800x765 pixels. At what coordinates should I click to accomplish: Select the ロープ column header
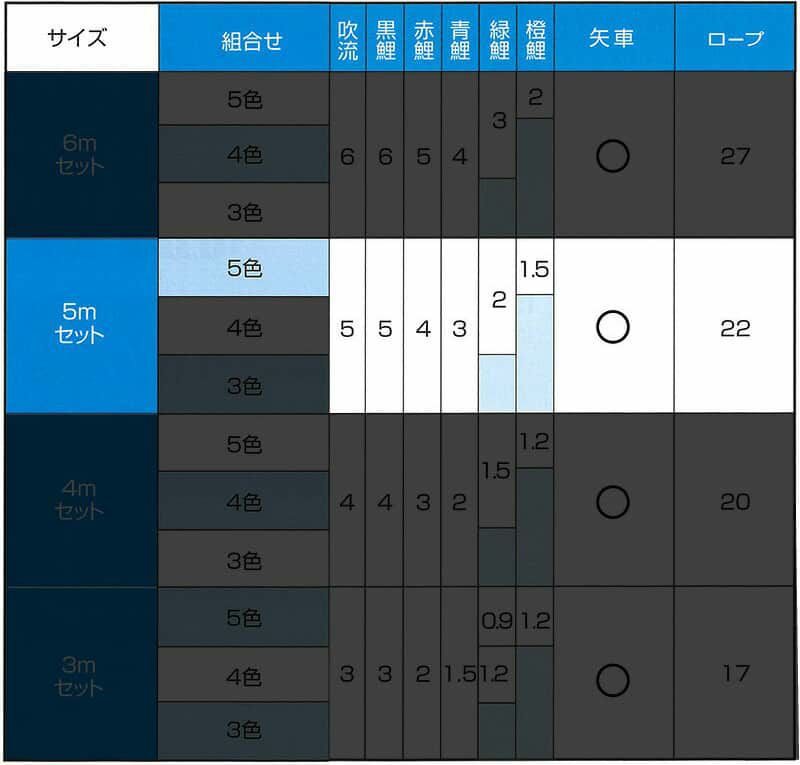[x=735, y=40]
